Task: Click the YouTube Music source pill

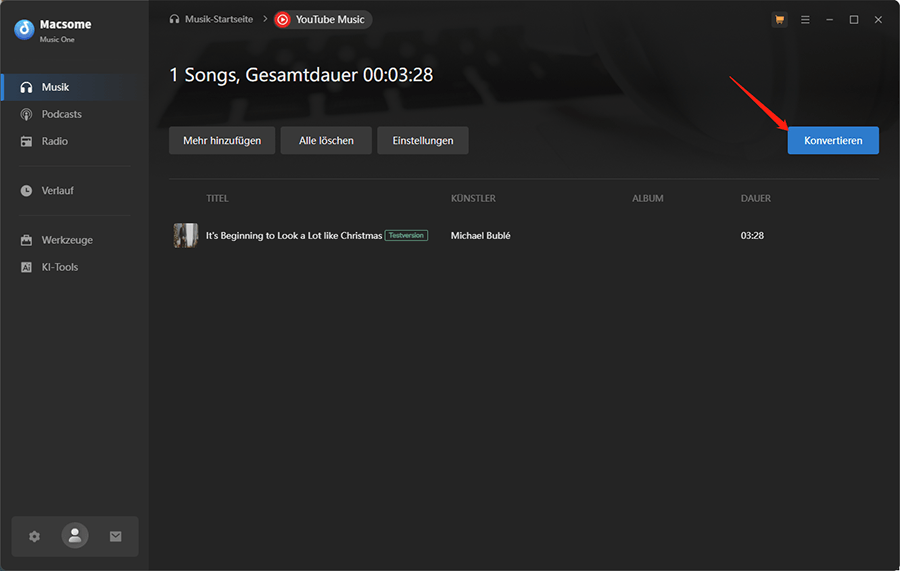Action: (323, 20)
